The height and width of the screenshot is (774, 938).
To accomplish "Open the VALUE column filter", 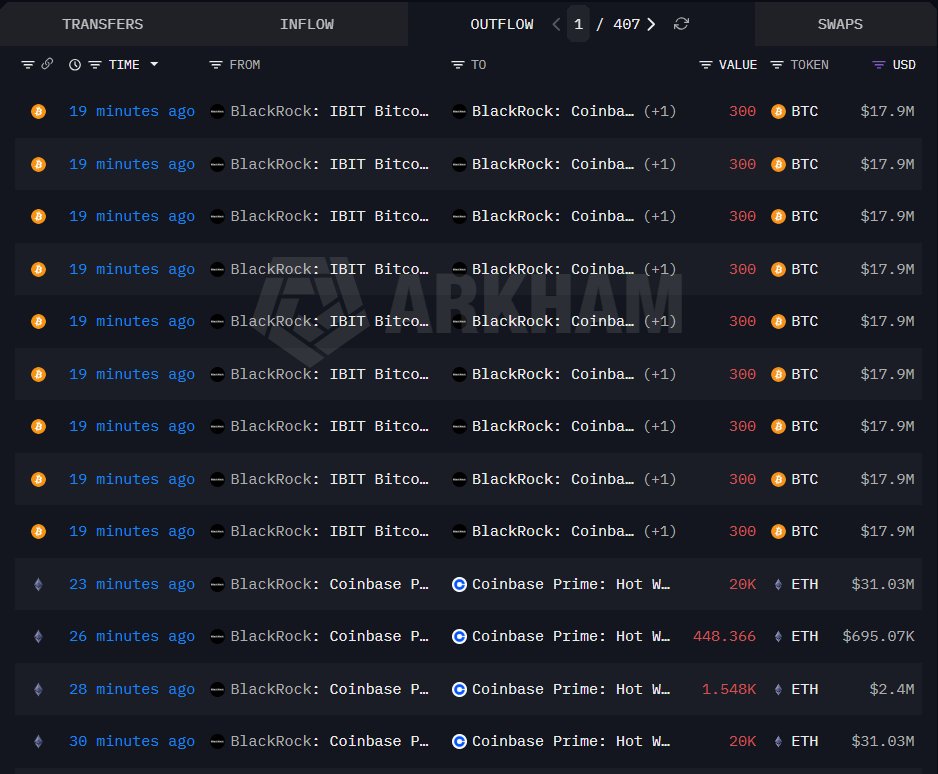I will tap(706, 65).
